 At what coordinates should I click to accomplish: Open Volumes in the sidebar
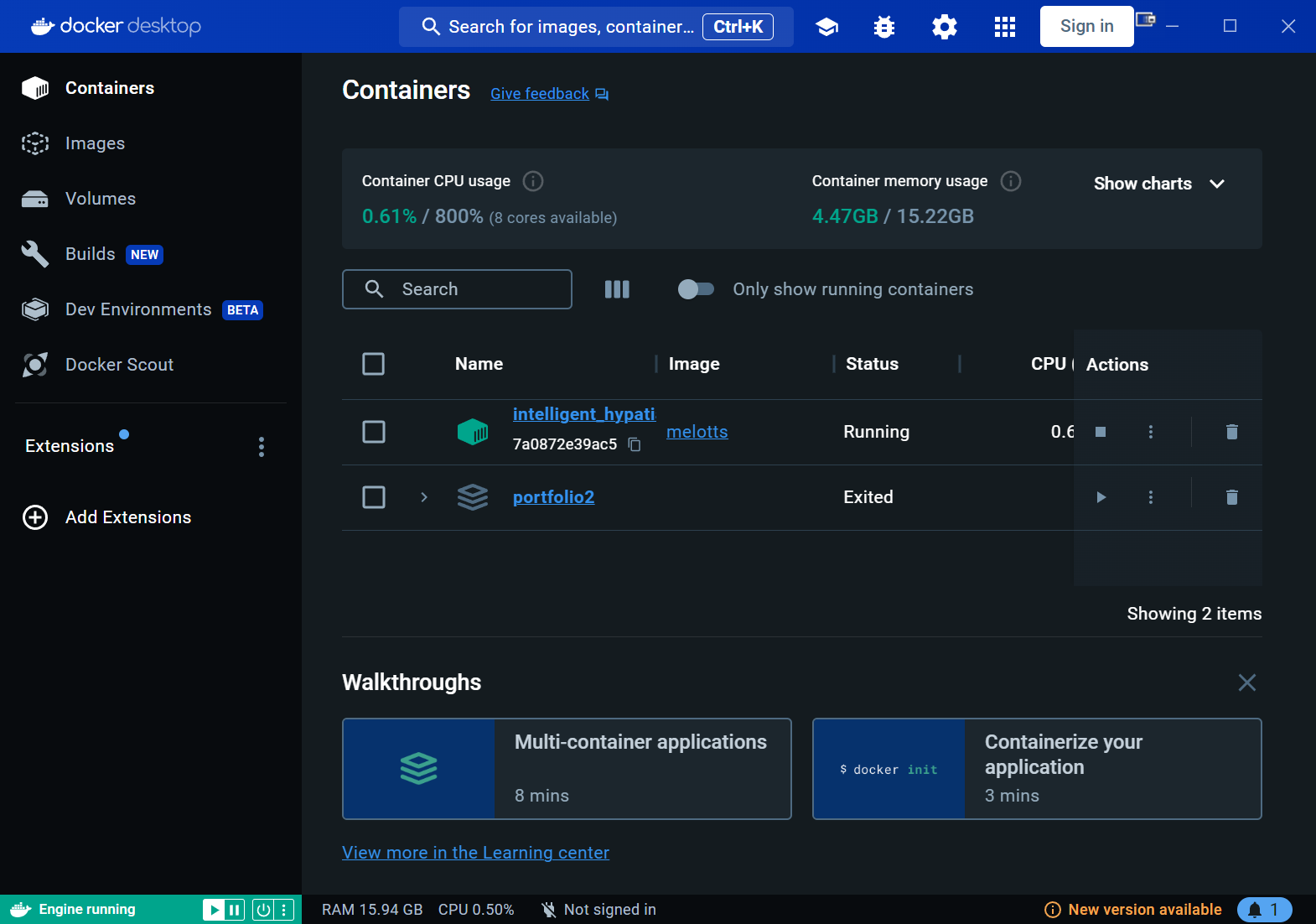click(100, 199)
